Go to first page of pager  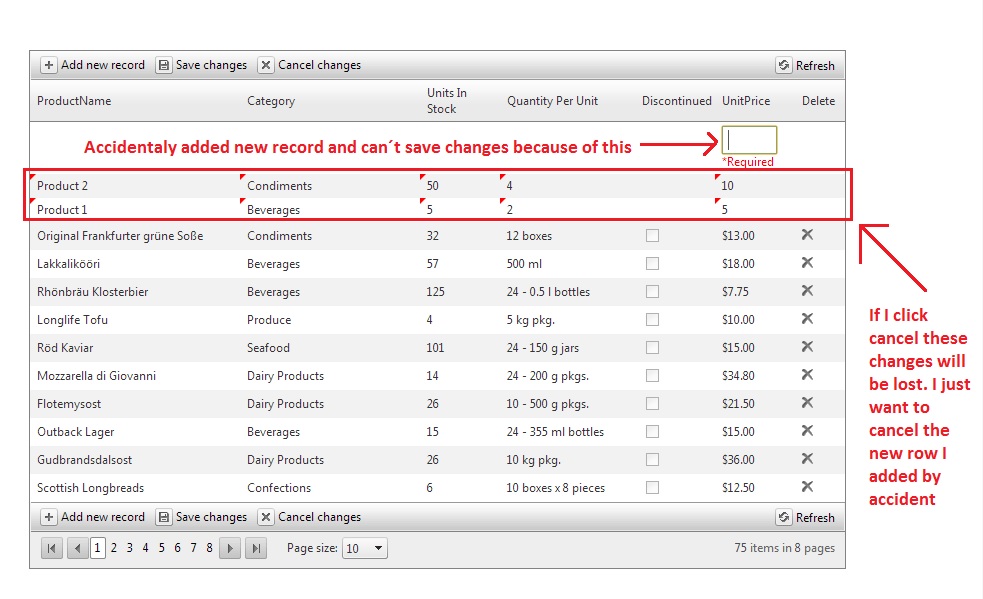[52, 548]
